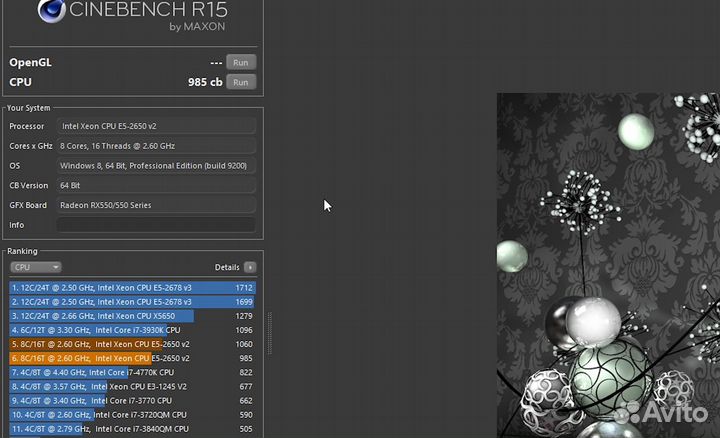This screenshot has height=438, width=720.
Task: Click the panel splitter handle beside ranking
Action: pyautogui.click(x=270, y=333)
